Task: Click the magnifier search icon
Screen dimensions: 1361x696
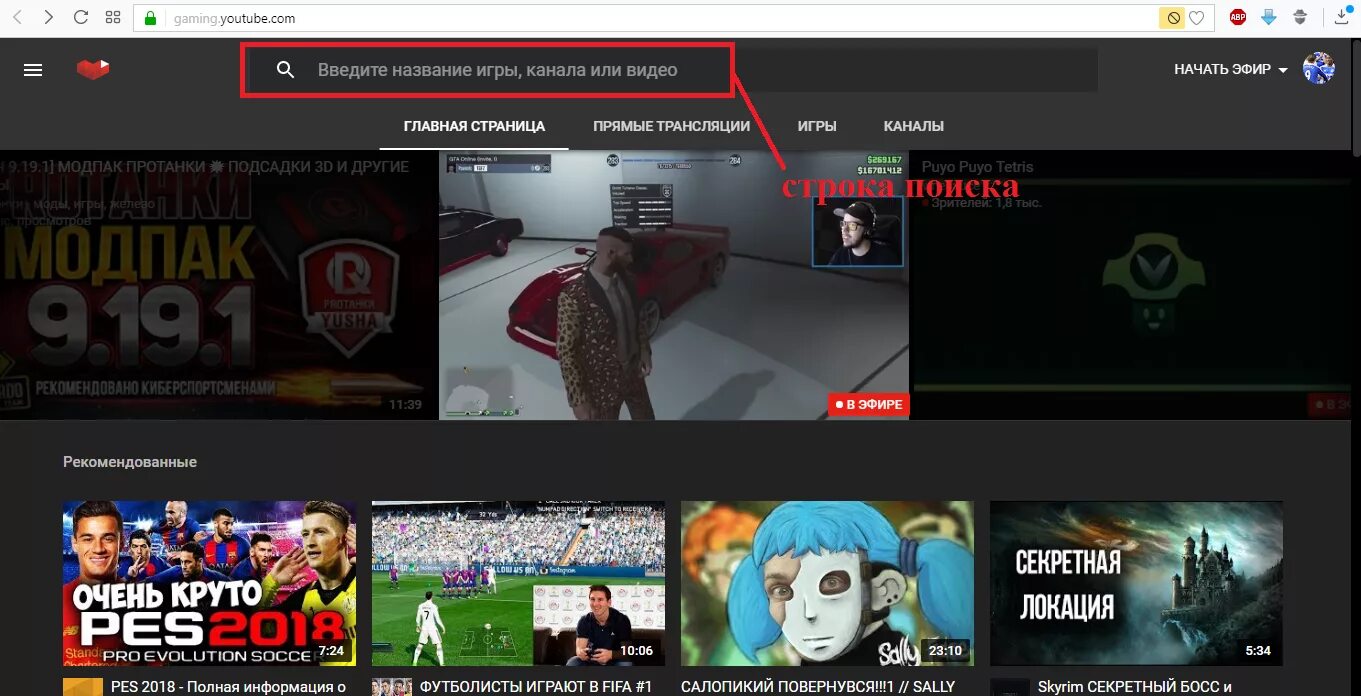Action: 286,70
